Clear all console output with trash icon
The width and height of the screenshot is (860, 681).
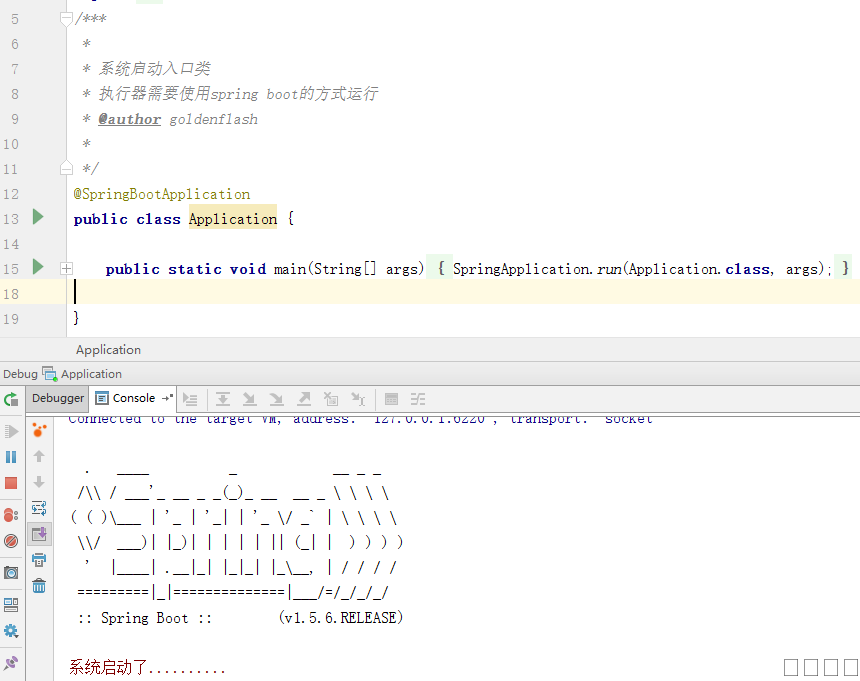39,586
